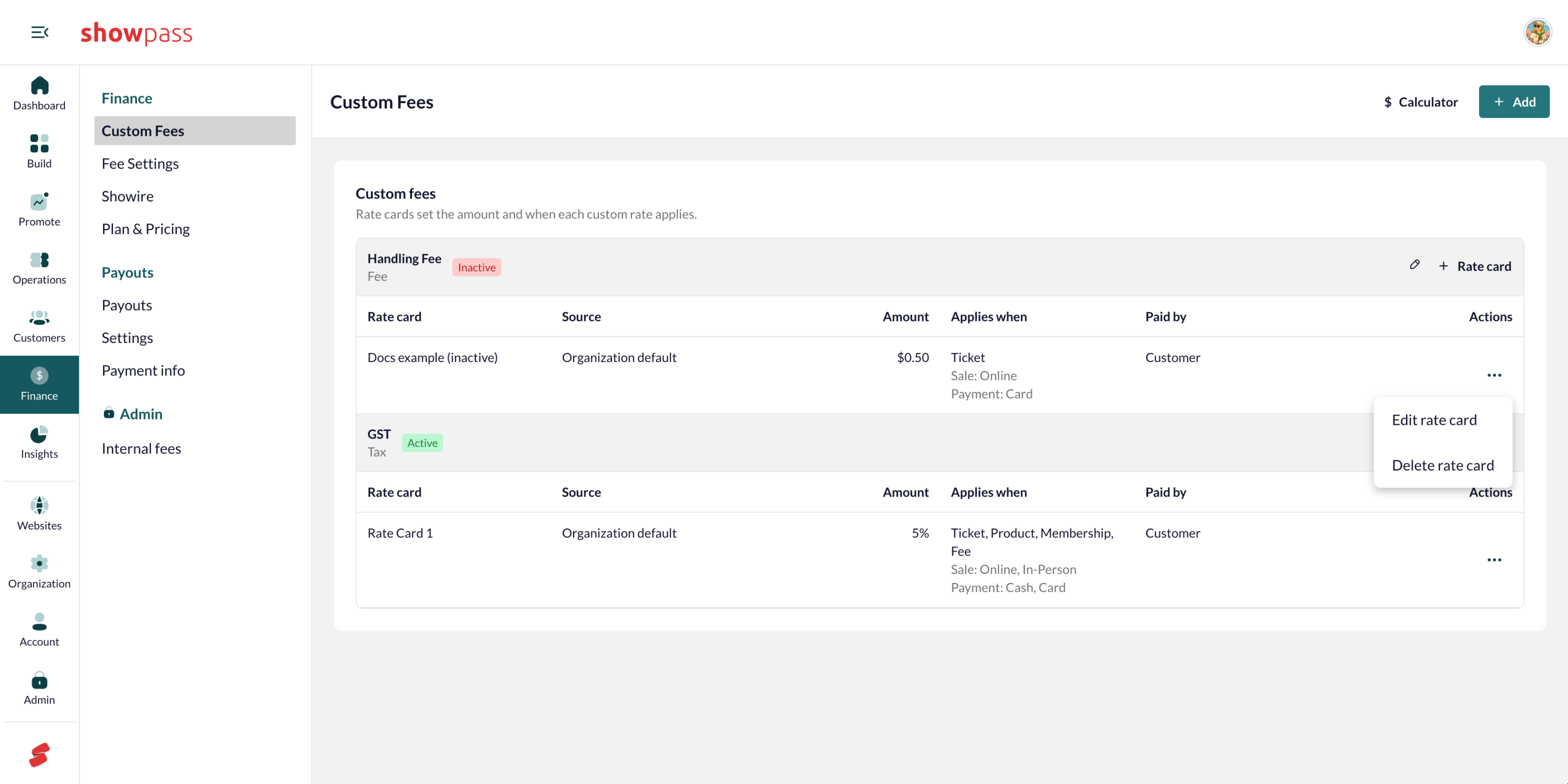The image size is (1568, 784).
Task: Go to the Build section
Action: [x=39, y=151]
